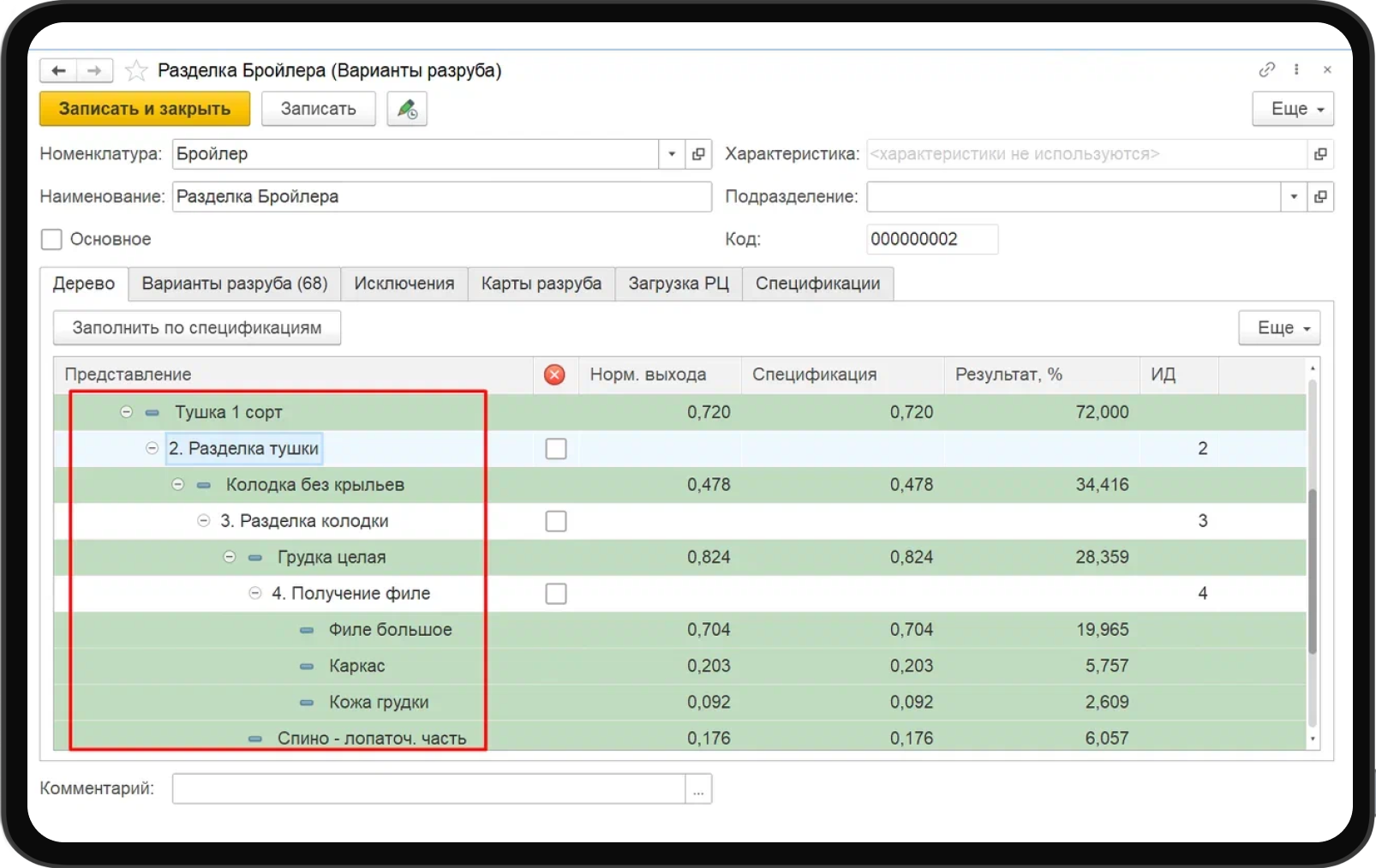The width and height of the screenshot is (1376, 868).
Task: Click the forward navigation arrow
Action: [94, 70]
